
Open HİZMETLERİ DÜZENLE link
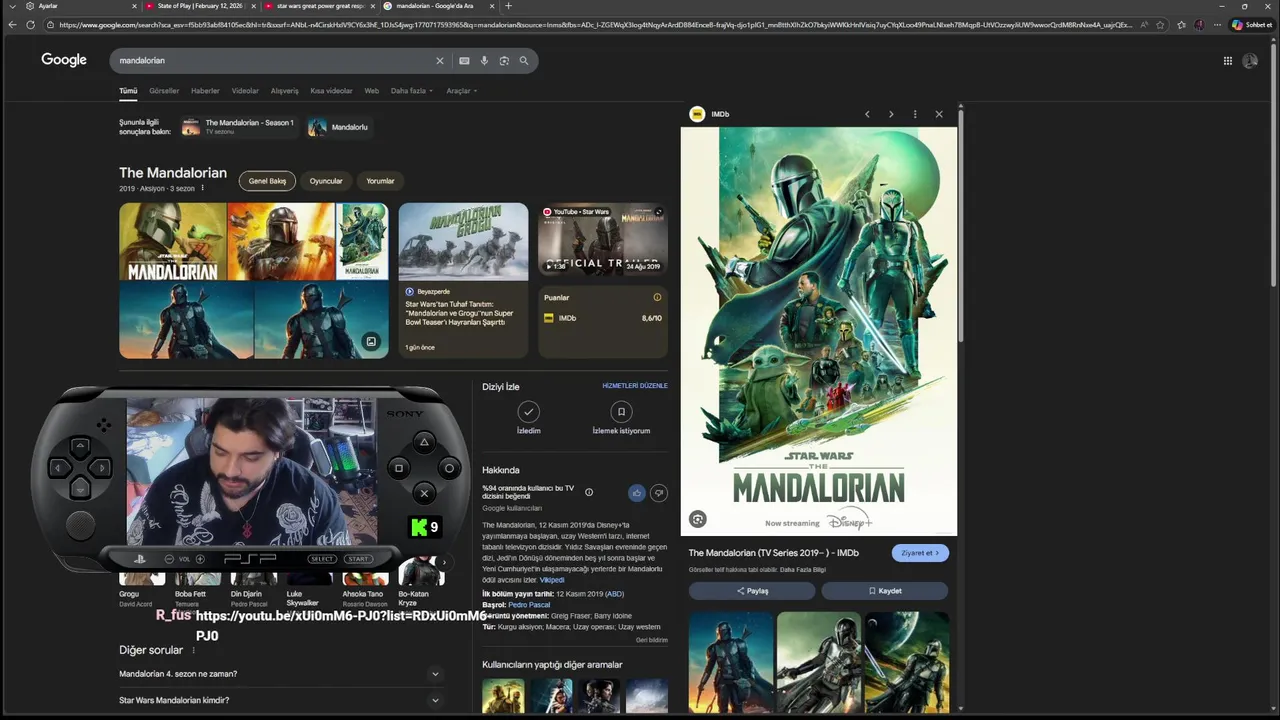click(x=635, y=386)
